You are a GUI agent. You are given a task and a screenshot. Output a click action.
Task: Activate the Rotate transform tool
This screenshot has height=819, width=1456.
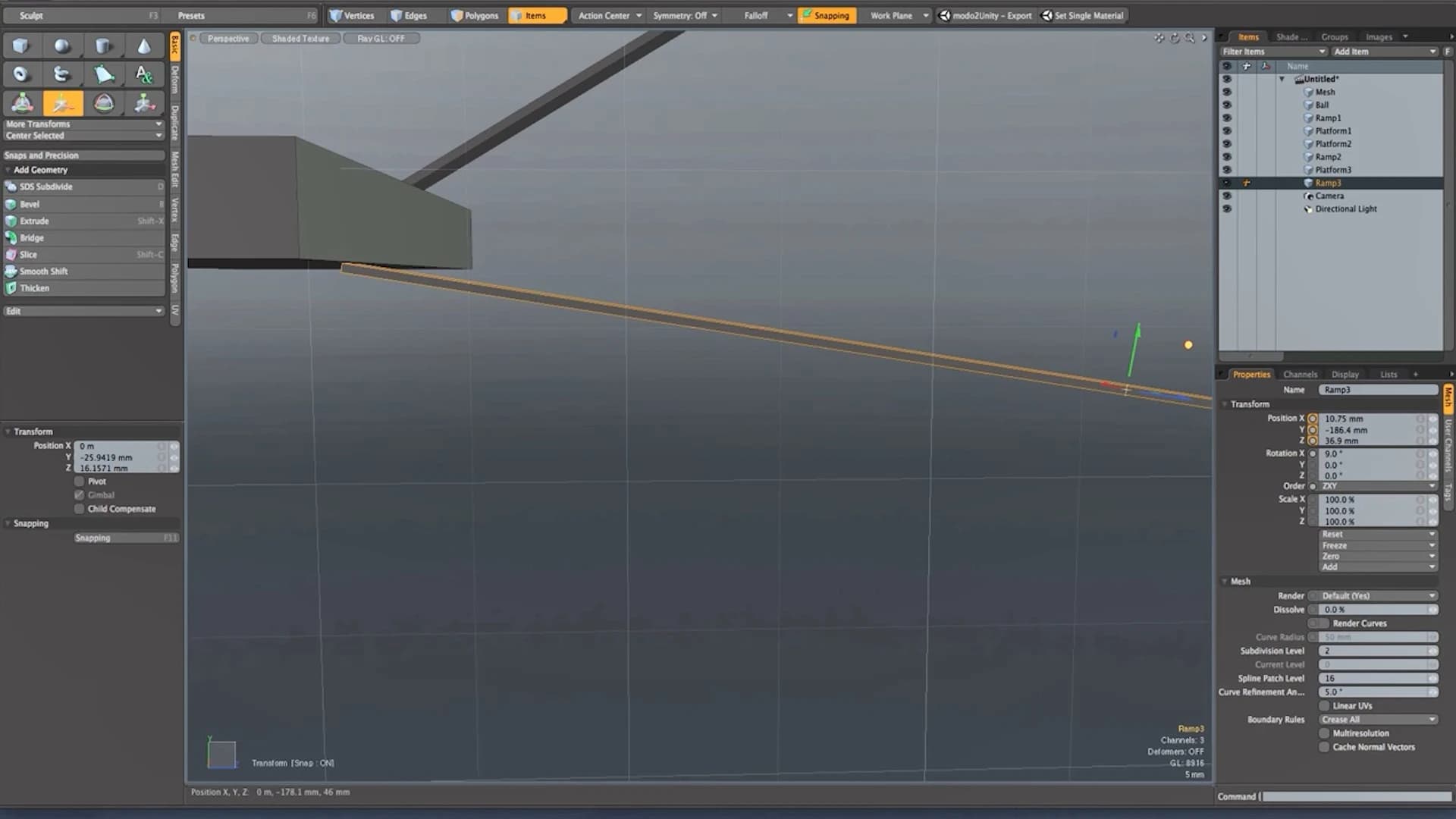coord(104,102)
